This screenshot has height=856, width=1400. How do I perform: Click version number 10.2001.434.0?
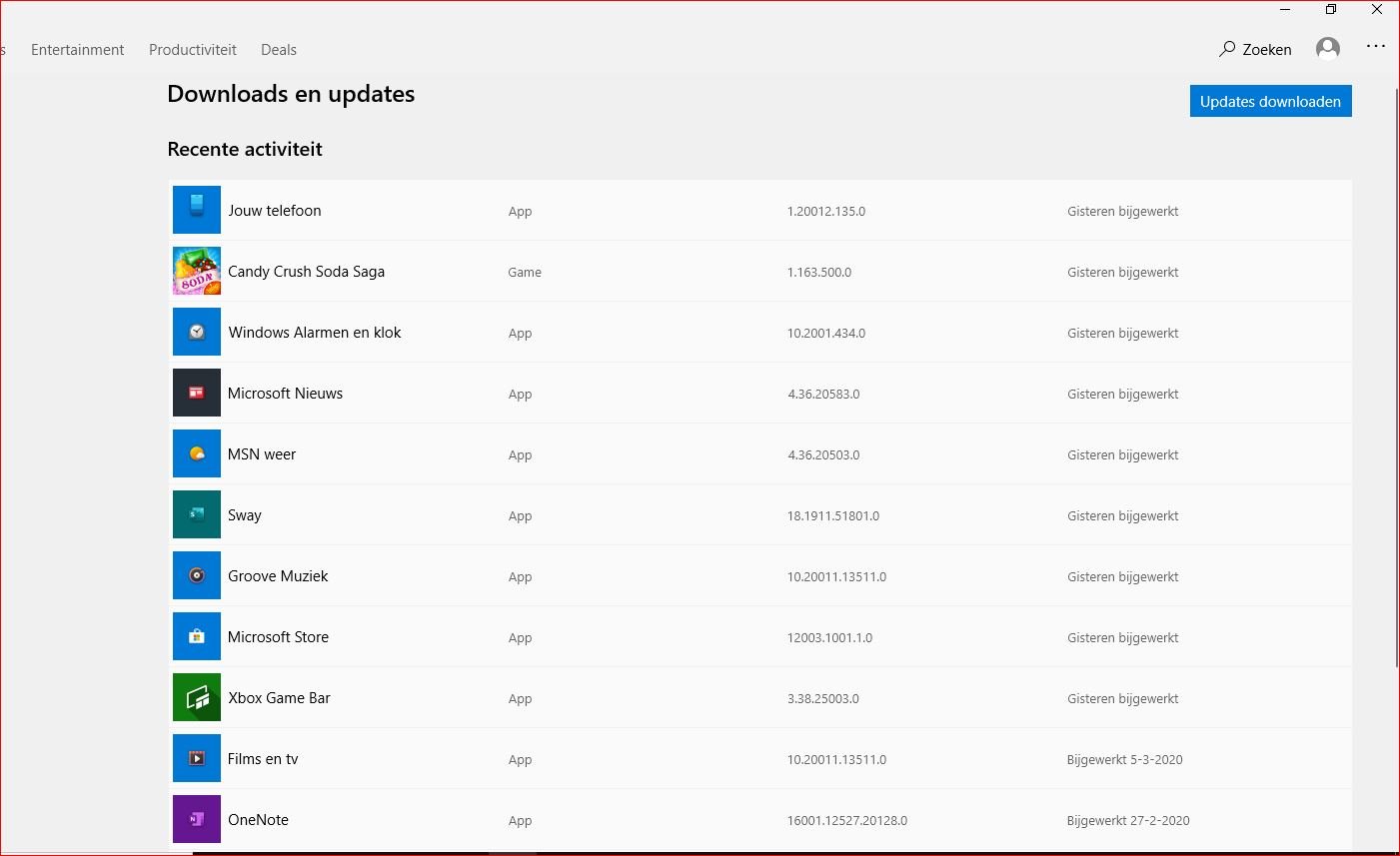point(826,334)
